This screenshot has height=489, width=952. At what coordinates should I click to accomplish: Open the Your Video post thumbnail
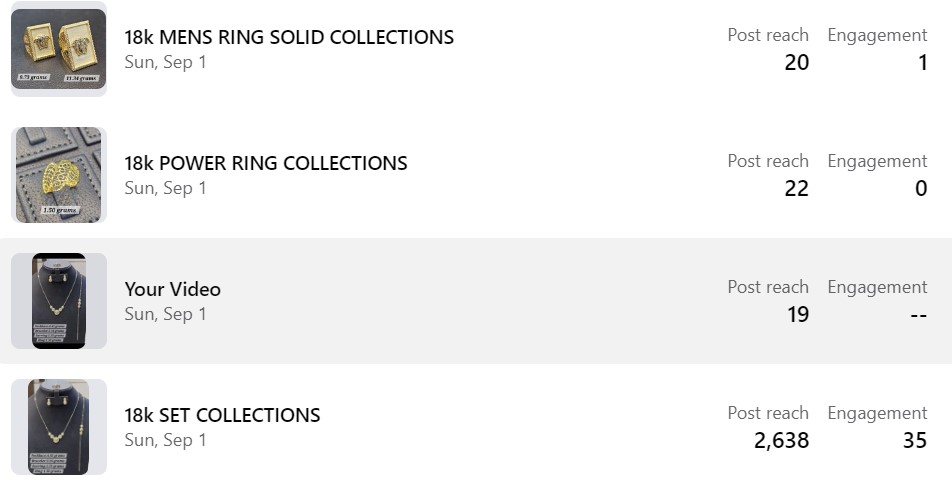[59, 301]
